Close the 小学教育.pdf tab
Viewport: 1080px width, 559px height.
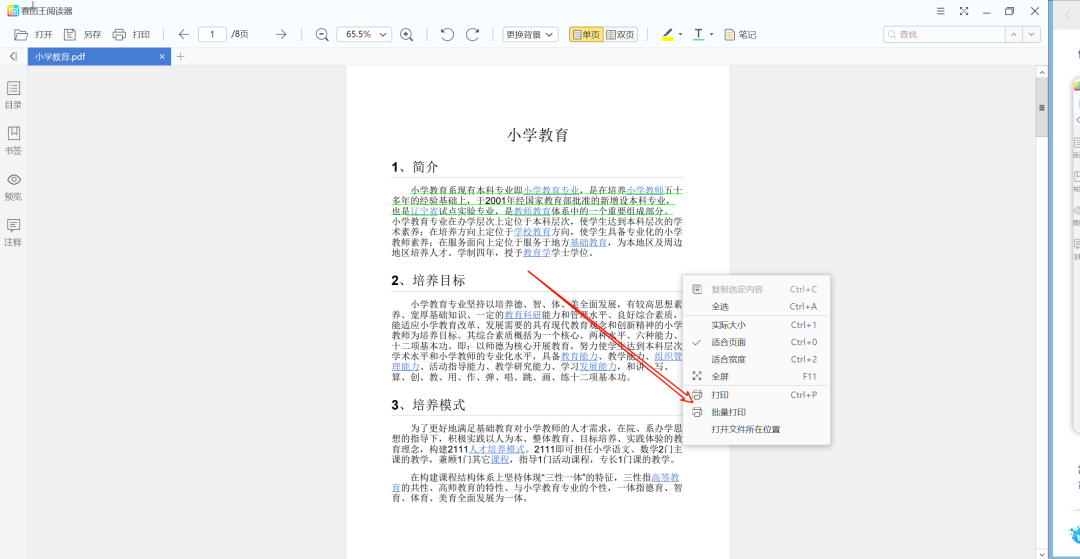click(162, 56)
